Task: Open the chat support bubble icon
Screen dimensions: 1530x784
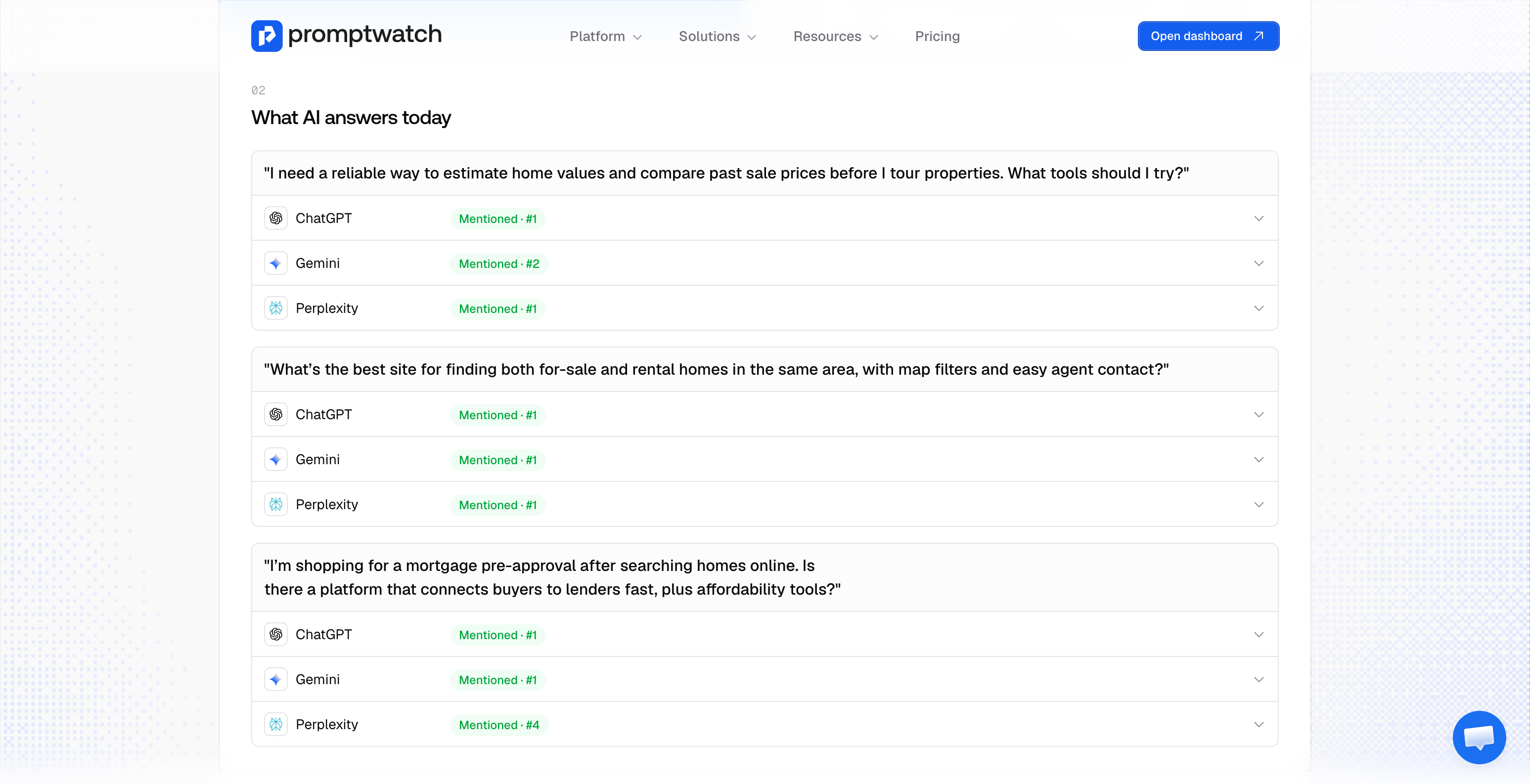Action: click(1479, 737)
